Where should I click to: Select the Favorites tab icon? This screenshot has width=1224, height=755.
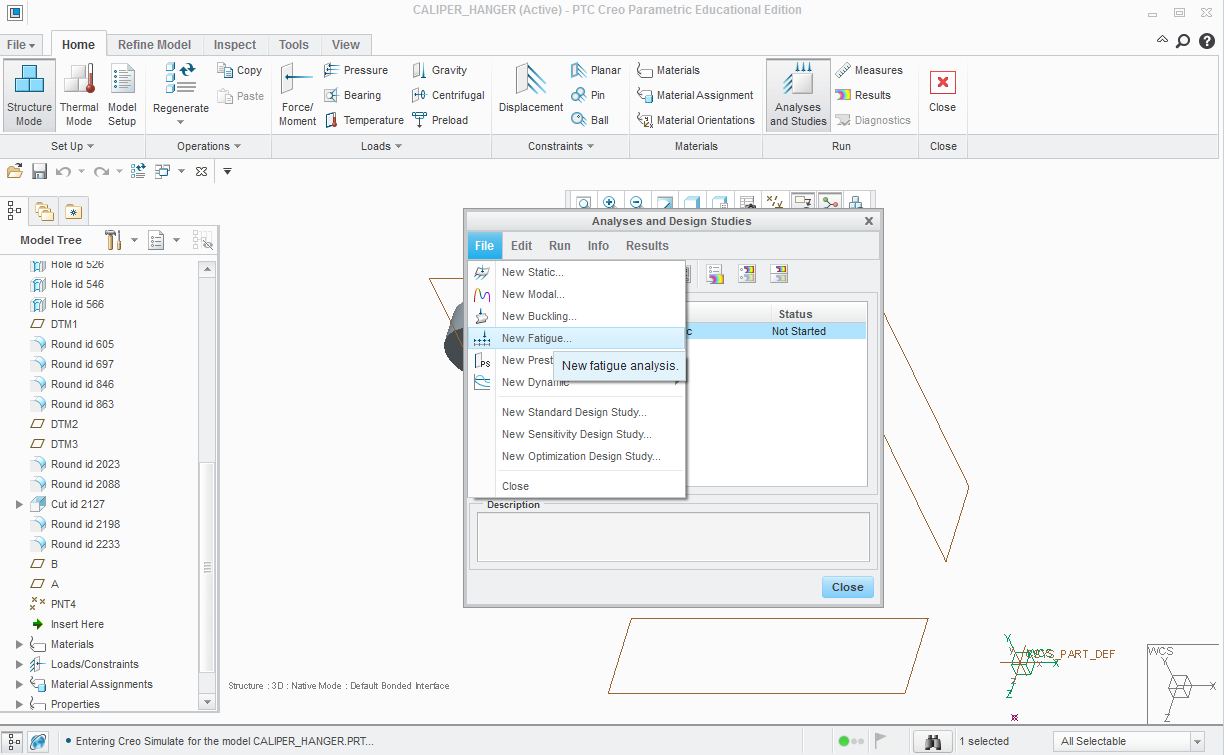73,211
